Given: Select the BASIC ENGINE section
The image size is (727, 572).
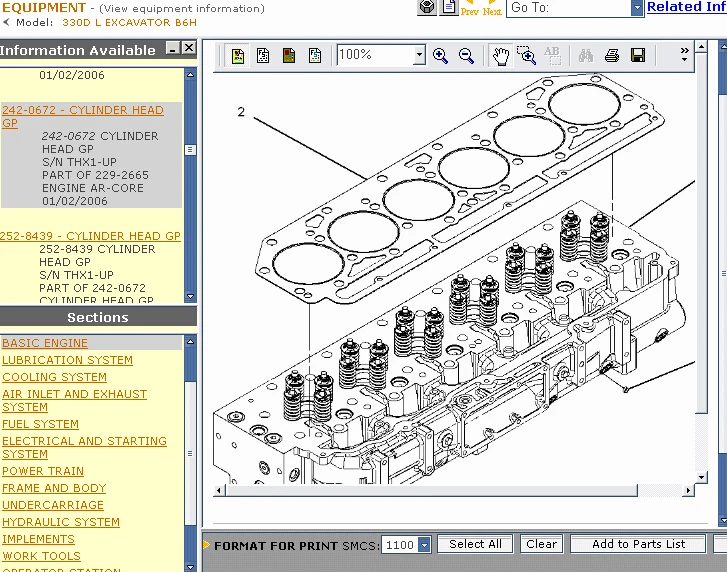Looking at the screenshot, I should click(x=45, y=343).
